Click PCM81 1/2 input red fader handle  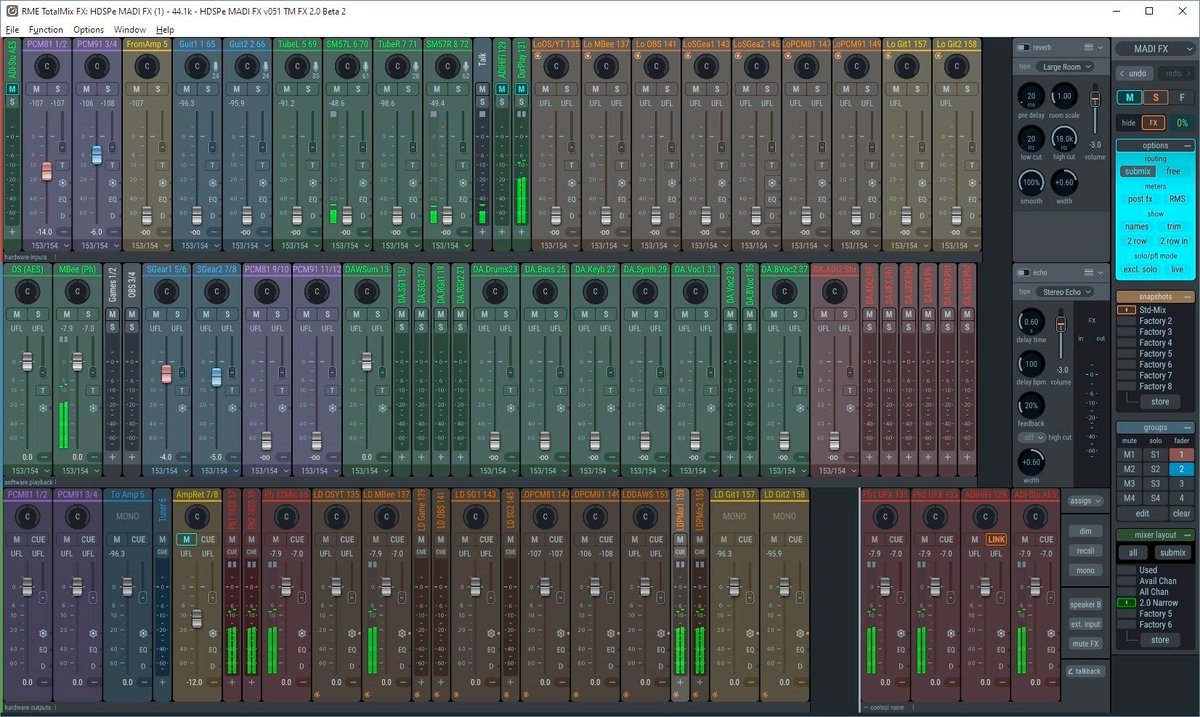click(47, 171)
